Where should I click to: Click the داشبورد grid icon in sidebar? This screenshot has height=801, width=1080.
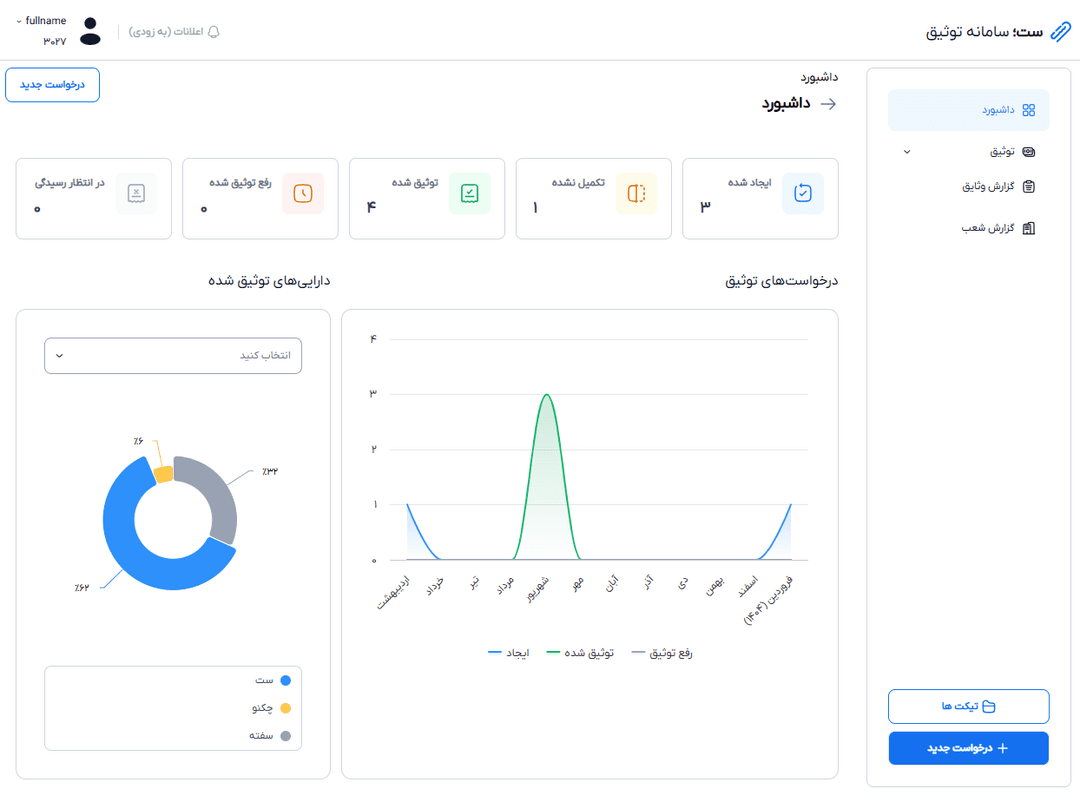coord(1028,110)
